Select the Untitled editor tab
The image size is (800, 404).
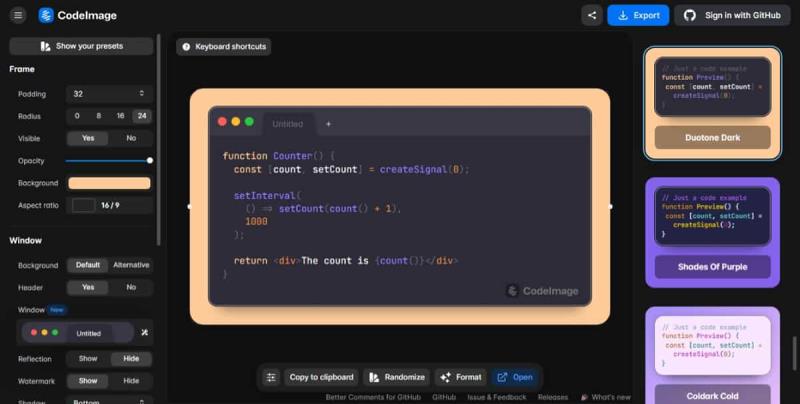pos(288,124)
